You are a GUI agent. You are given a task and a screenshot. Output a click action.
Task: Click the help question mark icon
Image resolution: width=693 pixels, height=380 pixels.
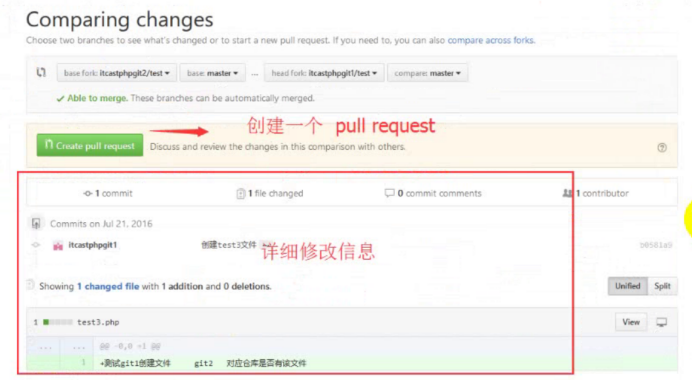pos(662,148)
